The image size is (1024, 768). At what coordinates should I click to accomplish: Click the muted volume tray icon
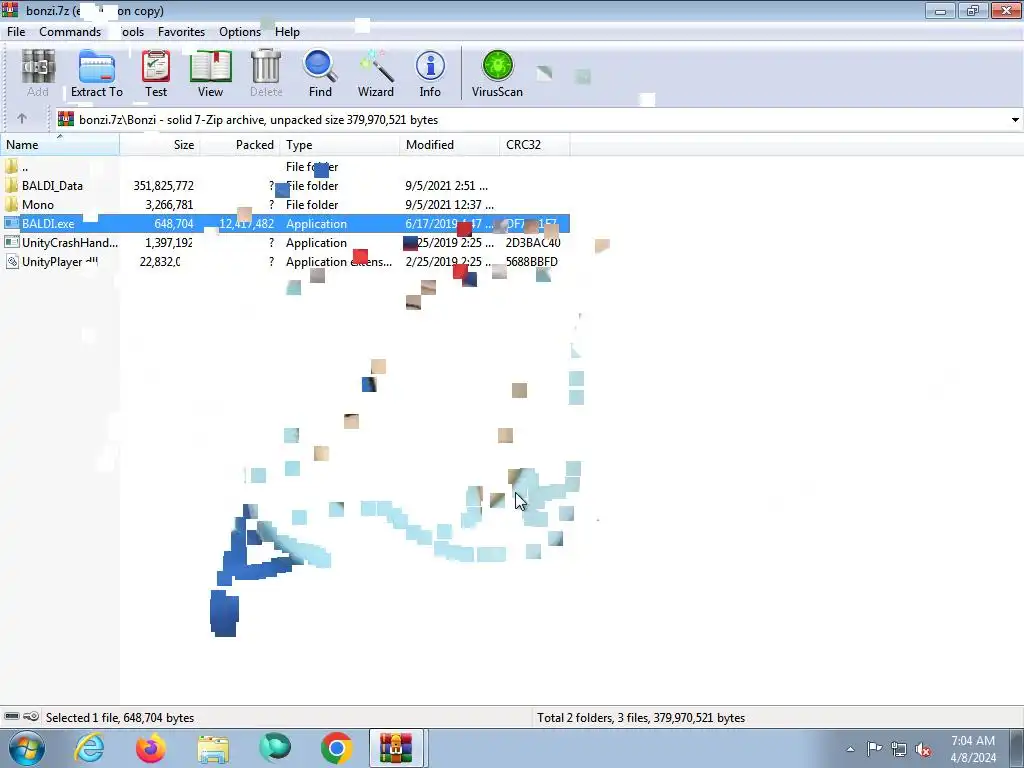(923, 749)
